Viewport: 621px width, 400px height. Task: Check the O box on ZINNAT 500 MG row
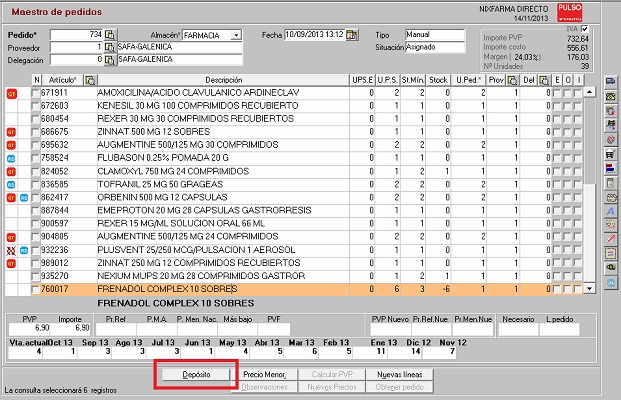click(568, 132)
